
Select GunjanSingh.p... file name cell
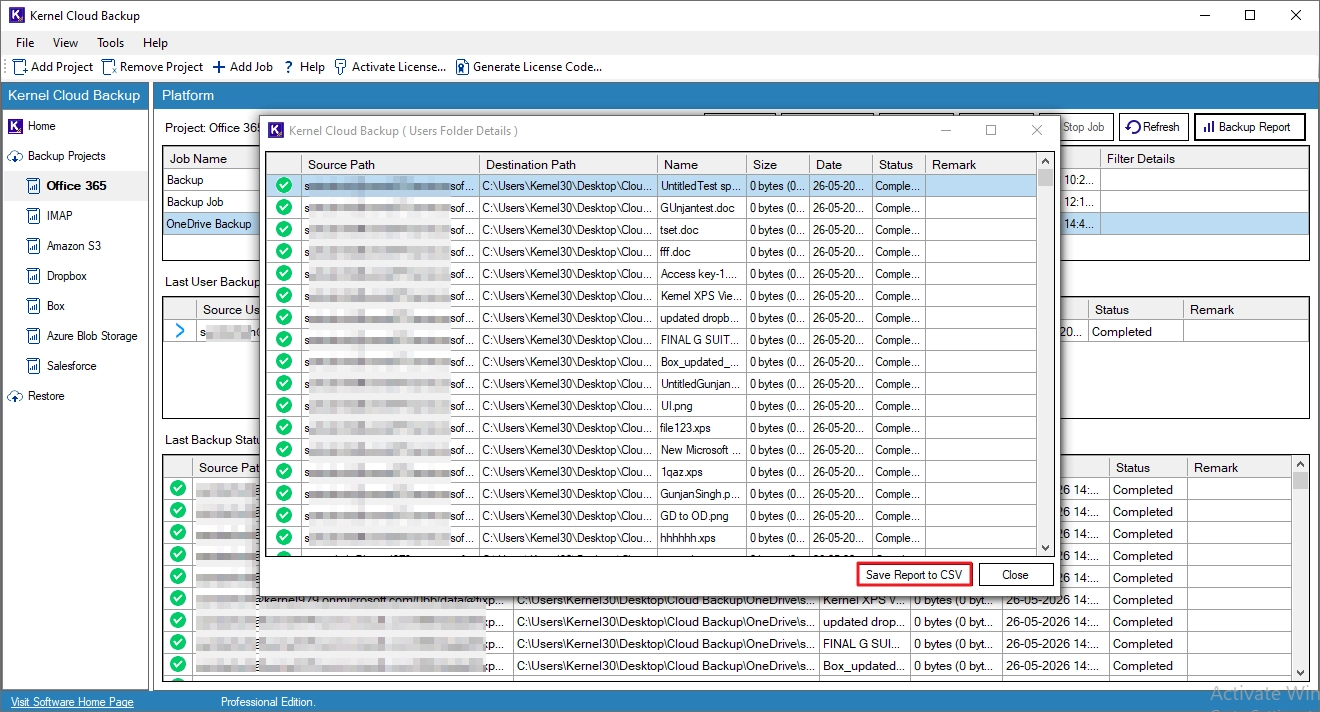[x=702, y=494]
